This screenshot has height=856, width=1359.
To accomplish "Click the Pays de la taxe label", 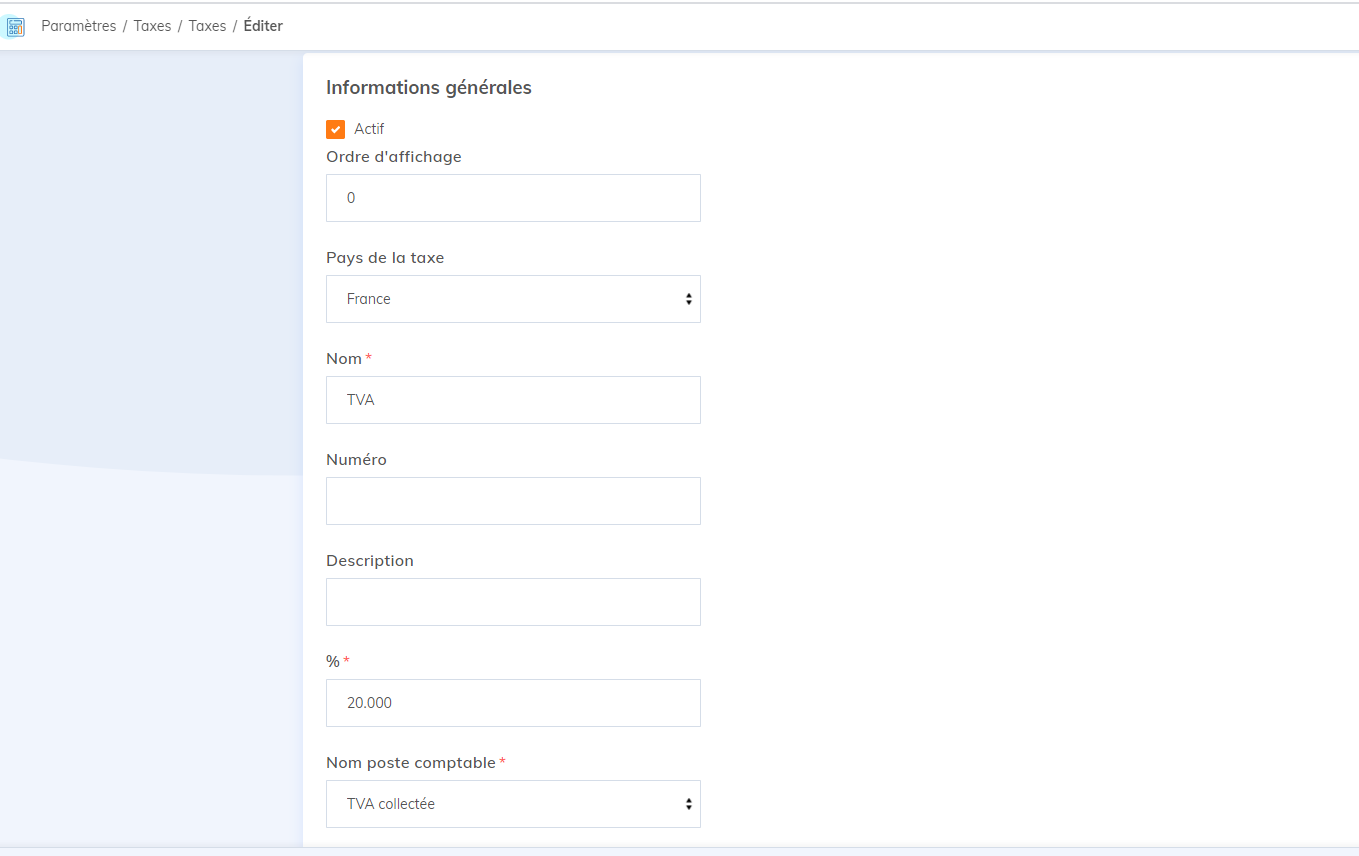I will click(385, 258).
